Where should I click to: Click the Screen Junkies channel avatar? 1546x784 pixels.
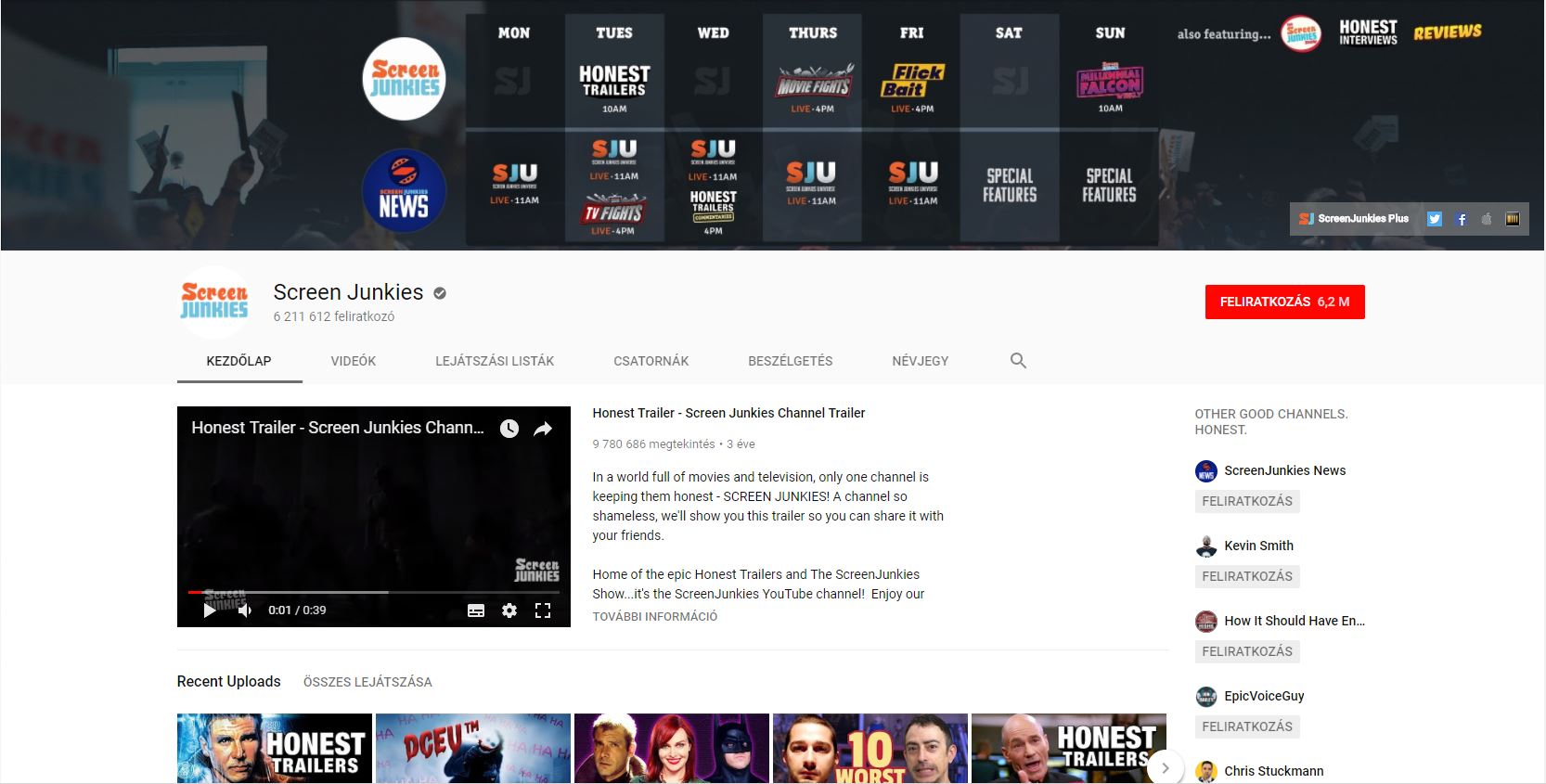[214, 302]
